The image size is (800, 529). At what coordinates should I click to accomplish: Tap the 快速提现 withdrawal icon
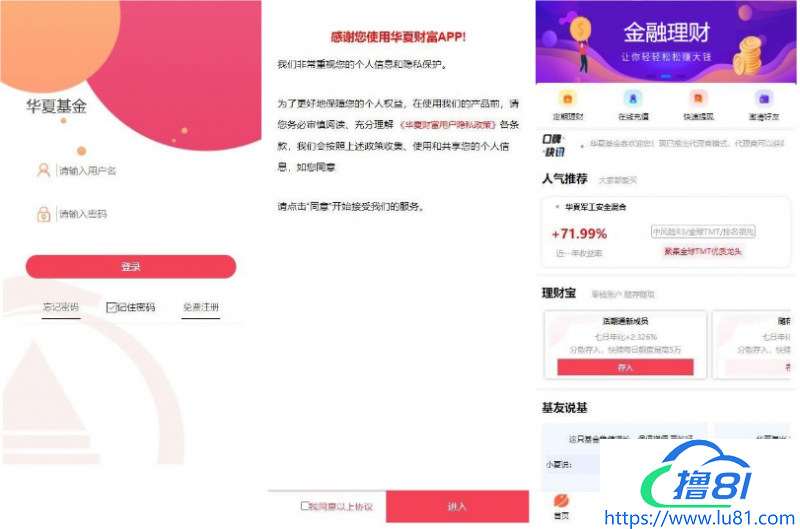click(x=698, y=98)
